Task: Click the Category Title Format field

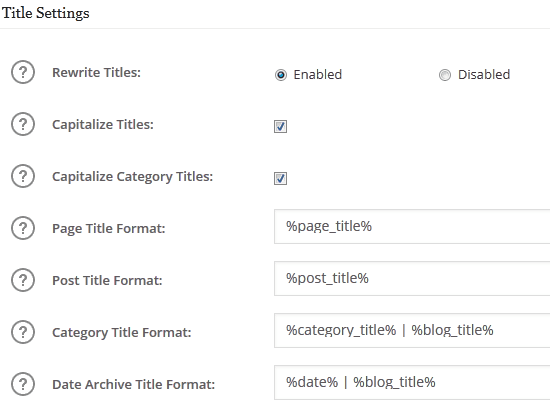Action: click(412, 330)
